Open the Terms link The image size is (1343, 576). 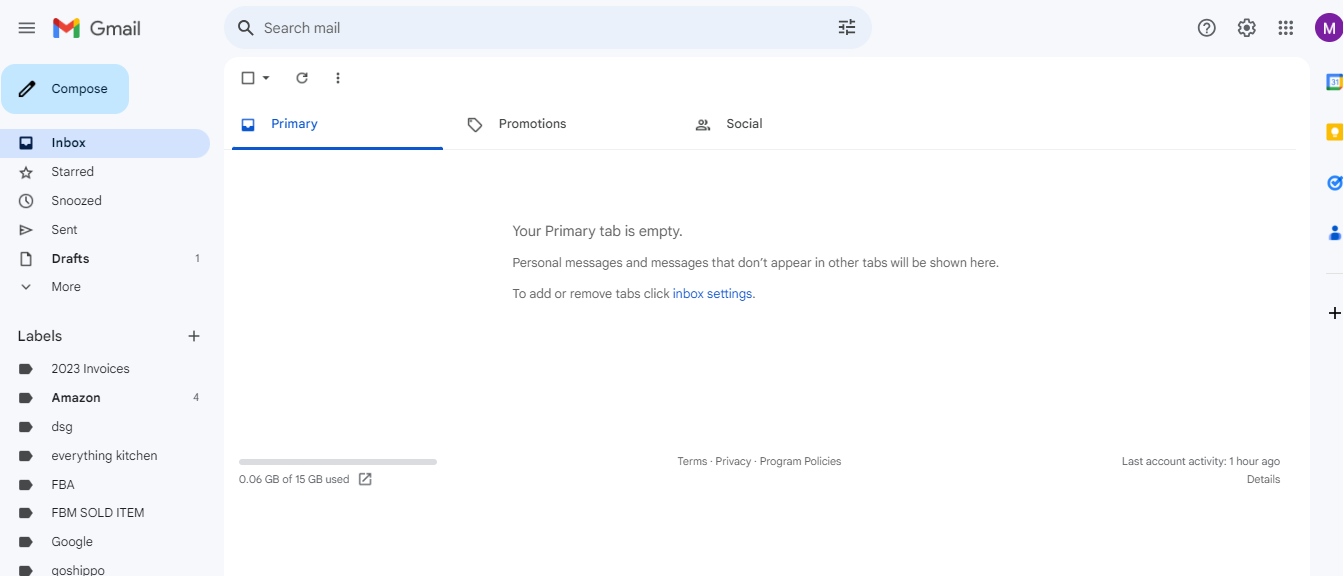(692, 462)
